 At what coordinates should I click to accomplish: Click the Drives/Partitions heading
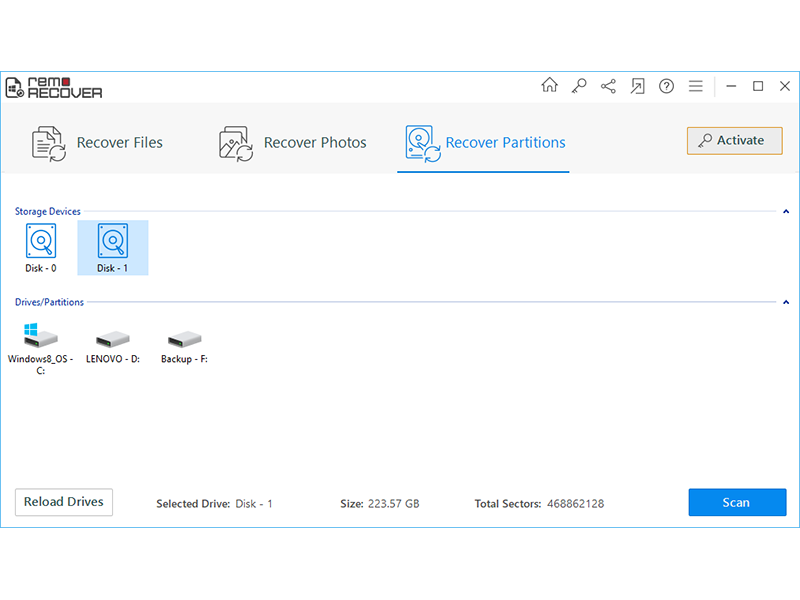(x=49, y=302)
